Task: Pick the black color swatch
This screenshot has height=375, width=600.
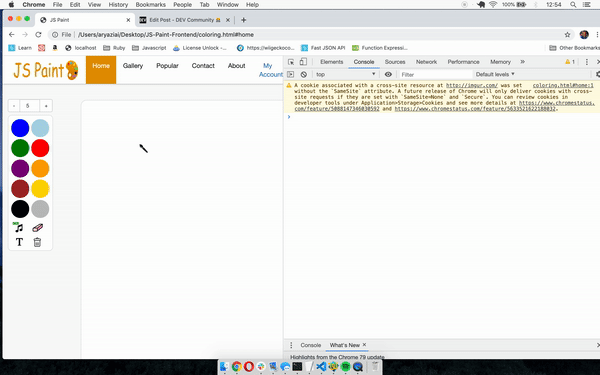Action: click(20, 209)
